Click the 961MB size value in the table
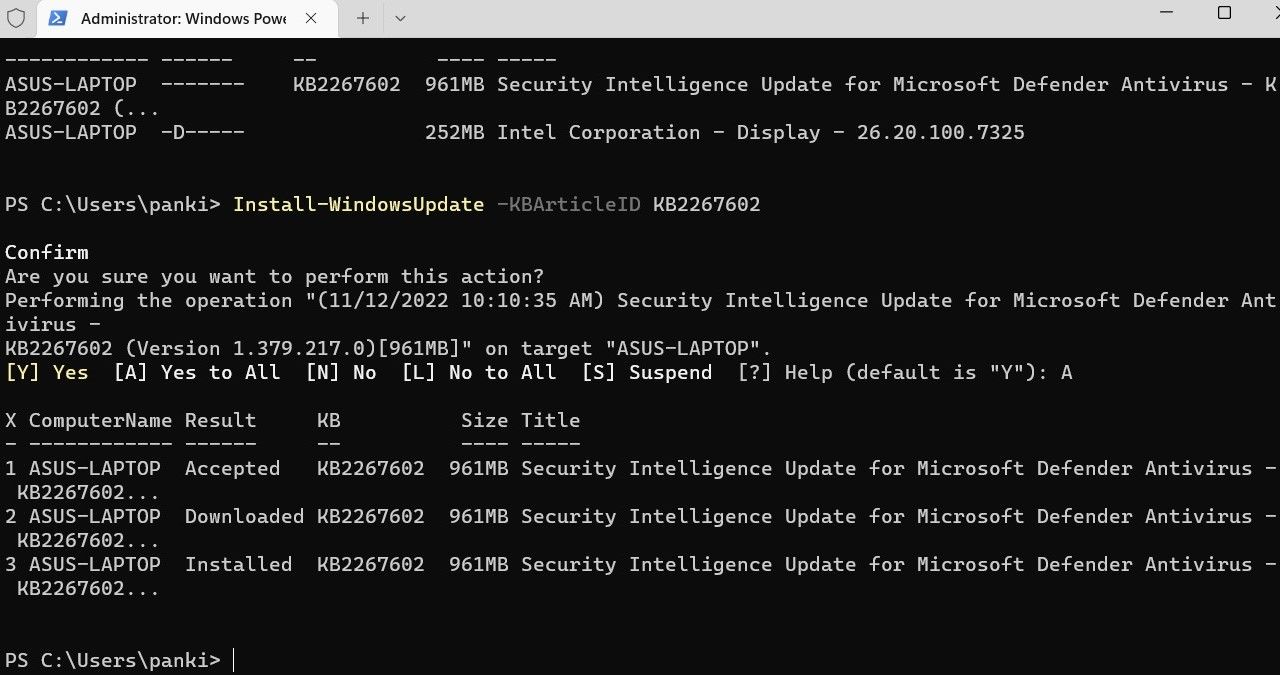 [x=478, y=468]
